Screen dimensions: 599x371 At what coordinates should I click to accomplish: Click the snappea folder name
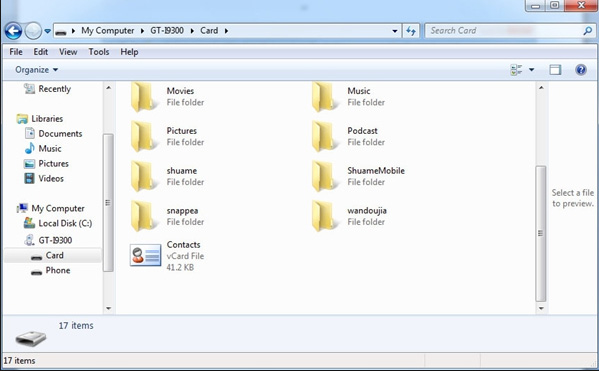tap(182, 211)
